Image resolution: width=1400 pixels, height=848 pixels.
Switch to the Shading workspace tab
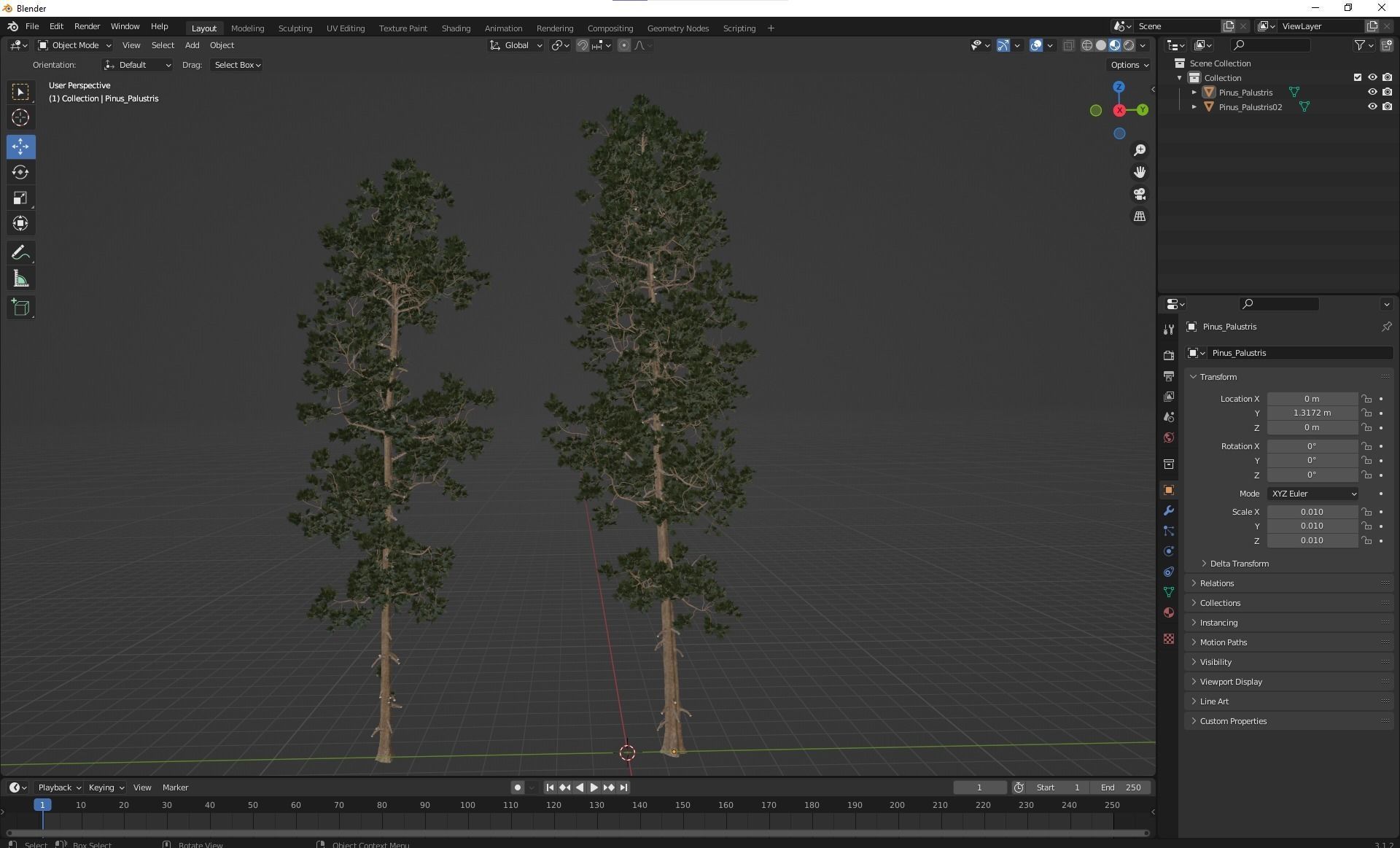(456, 28)
